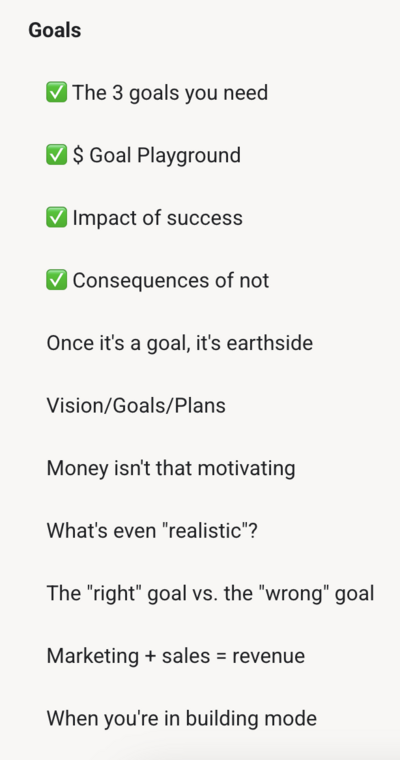The width and height of the screenshot is (400, 760).
Task: Click the green checkmark beside Impact of success
Action: pos(56,218)
